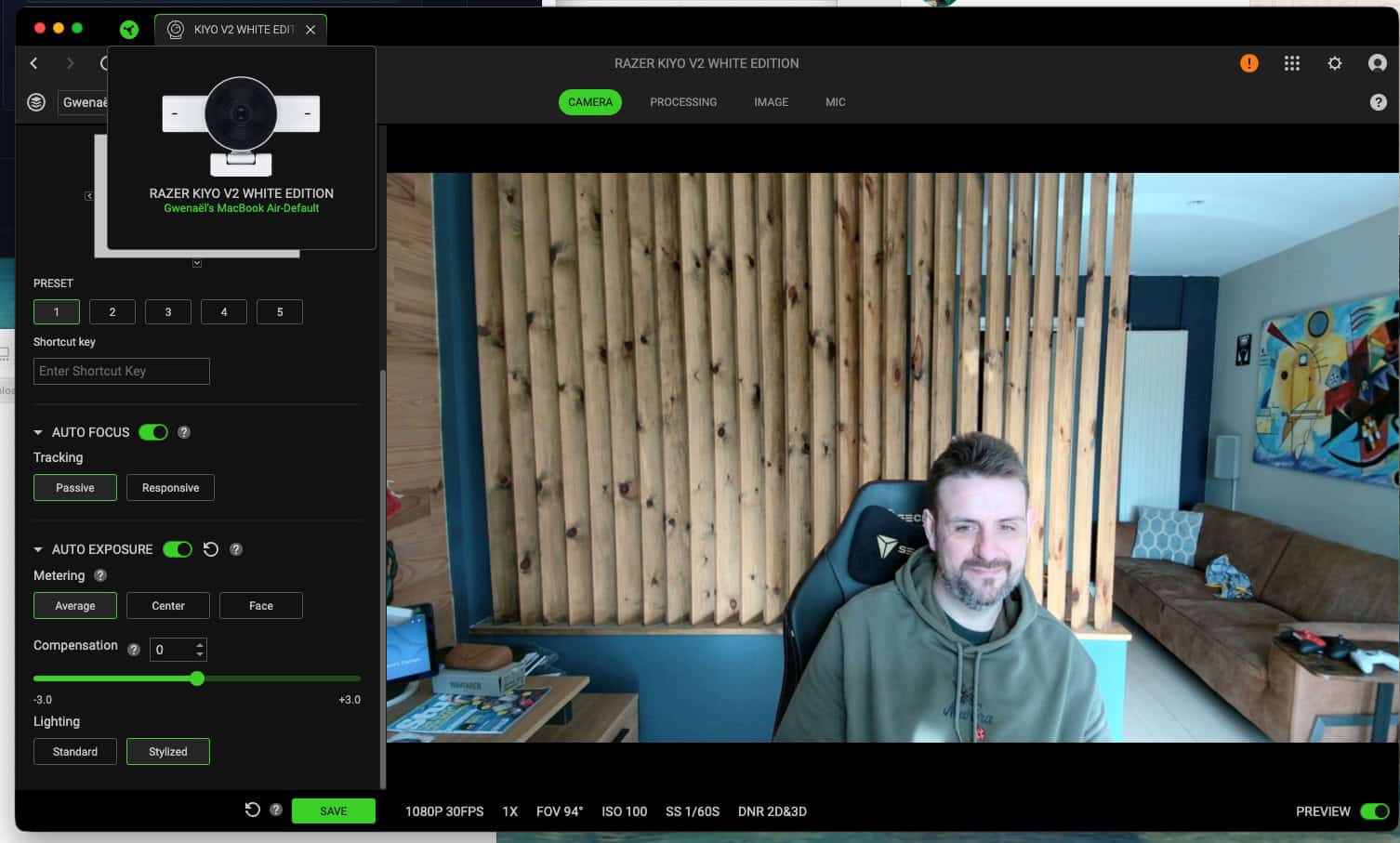The image size is (1400, 843).
Task: Open the user account profile icon
Action: pyautogui.click(x=1377, y=63)
